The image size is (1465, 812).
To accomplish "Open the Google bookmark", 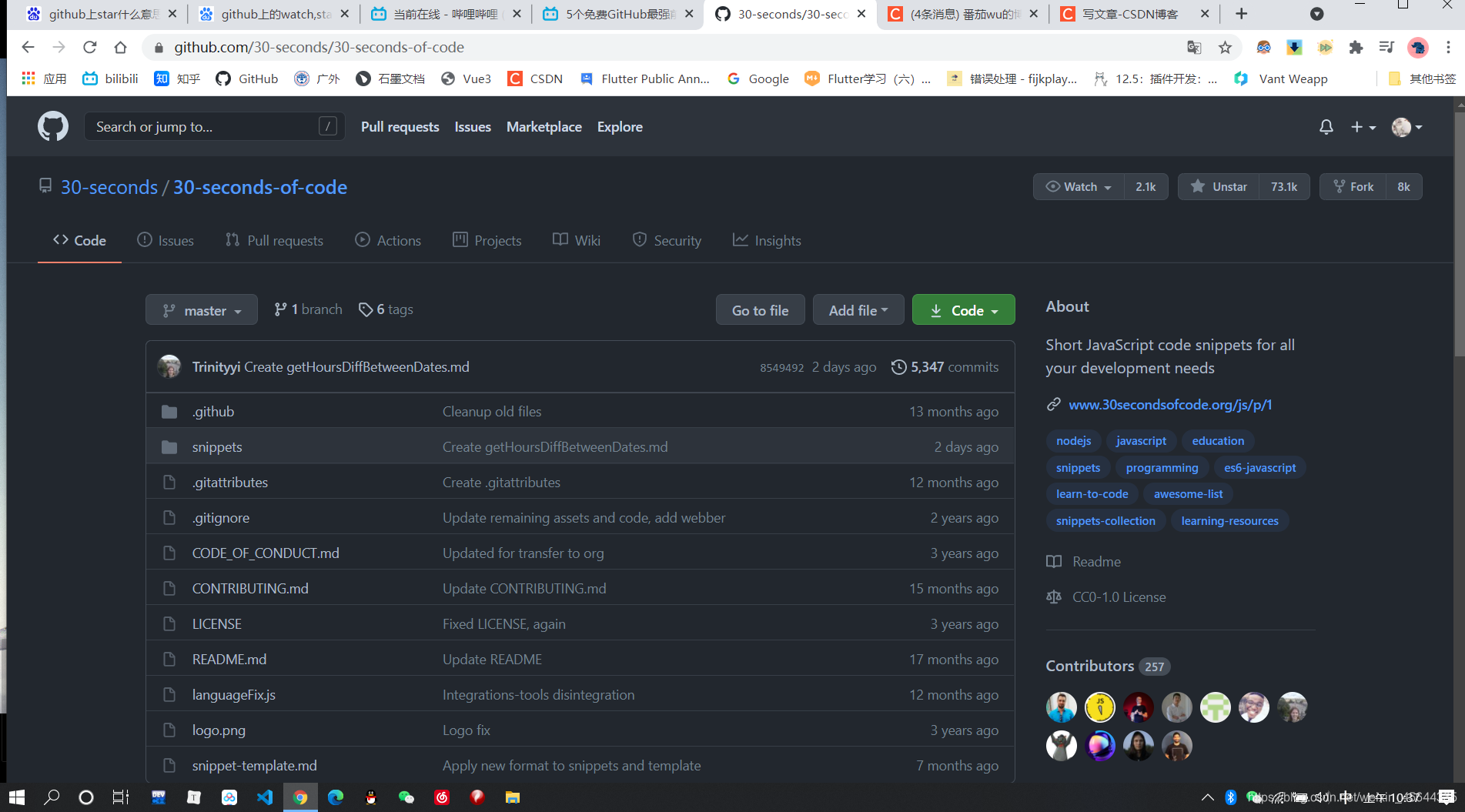I will click(758, 79).
